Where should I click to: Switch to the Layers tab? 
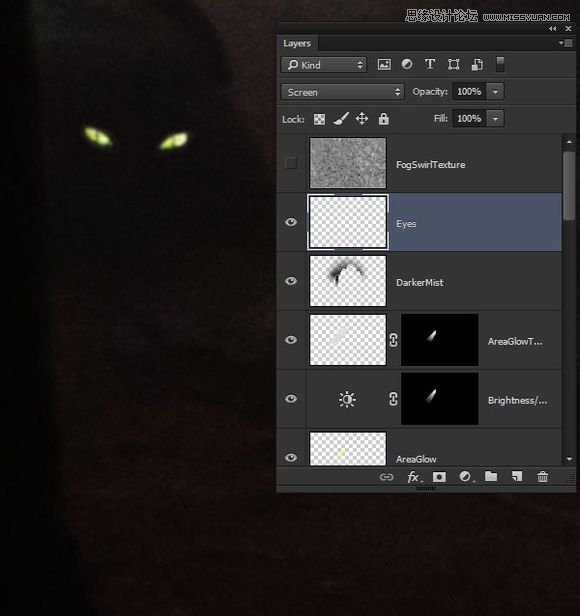pos(297,43)
